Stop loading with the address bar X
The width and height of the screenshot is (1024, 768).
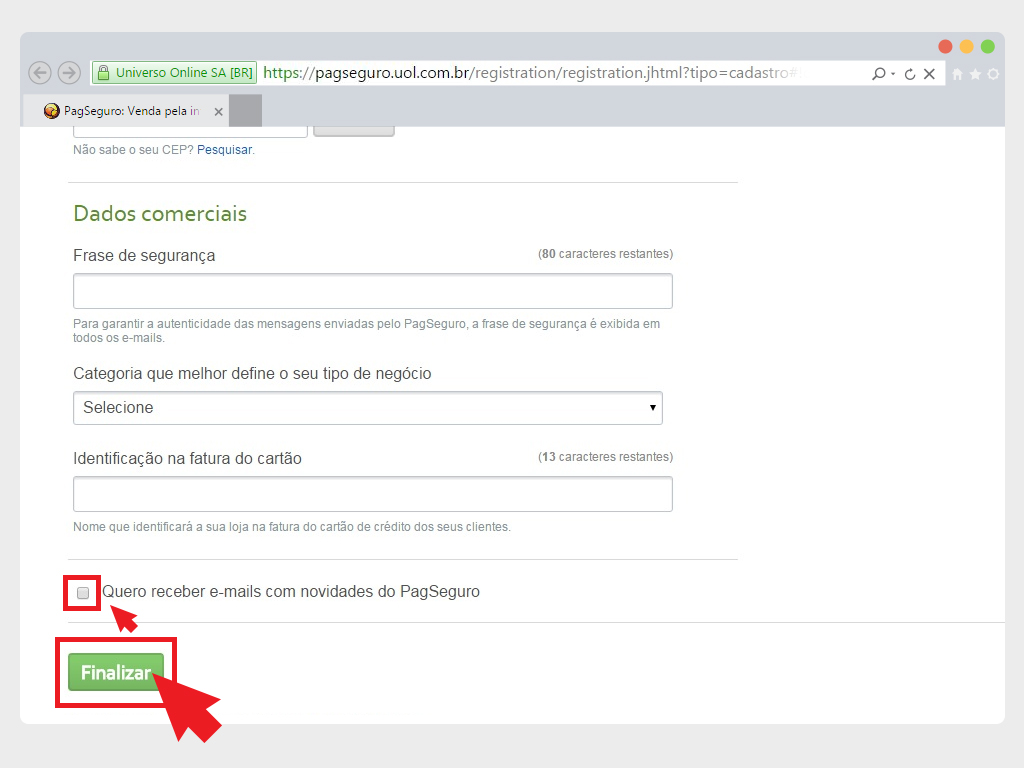click(929, 74)
